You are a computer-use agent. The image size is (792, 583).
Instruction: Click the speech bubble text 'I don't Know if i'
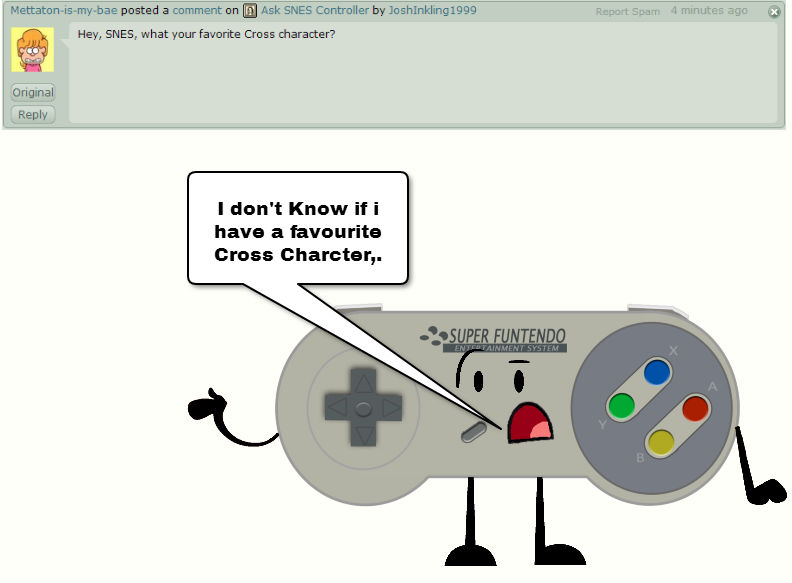click(298, 208)
